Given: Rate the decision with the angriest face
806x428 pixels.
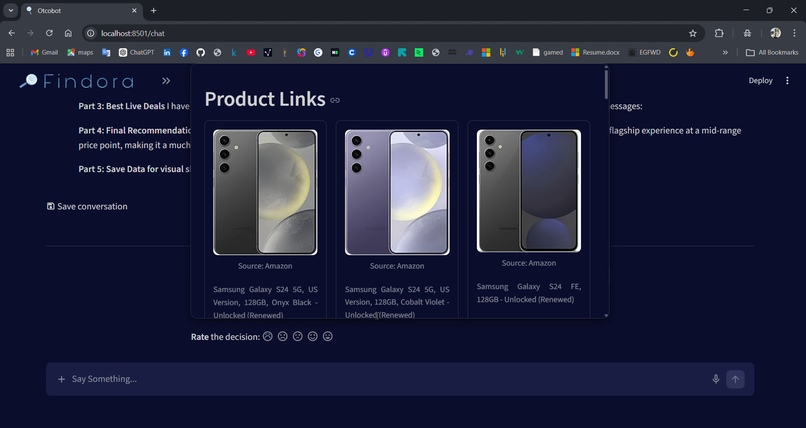Looking at the screenshot, I should pos(267,336).
